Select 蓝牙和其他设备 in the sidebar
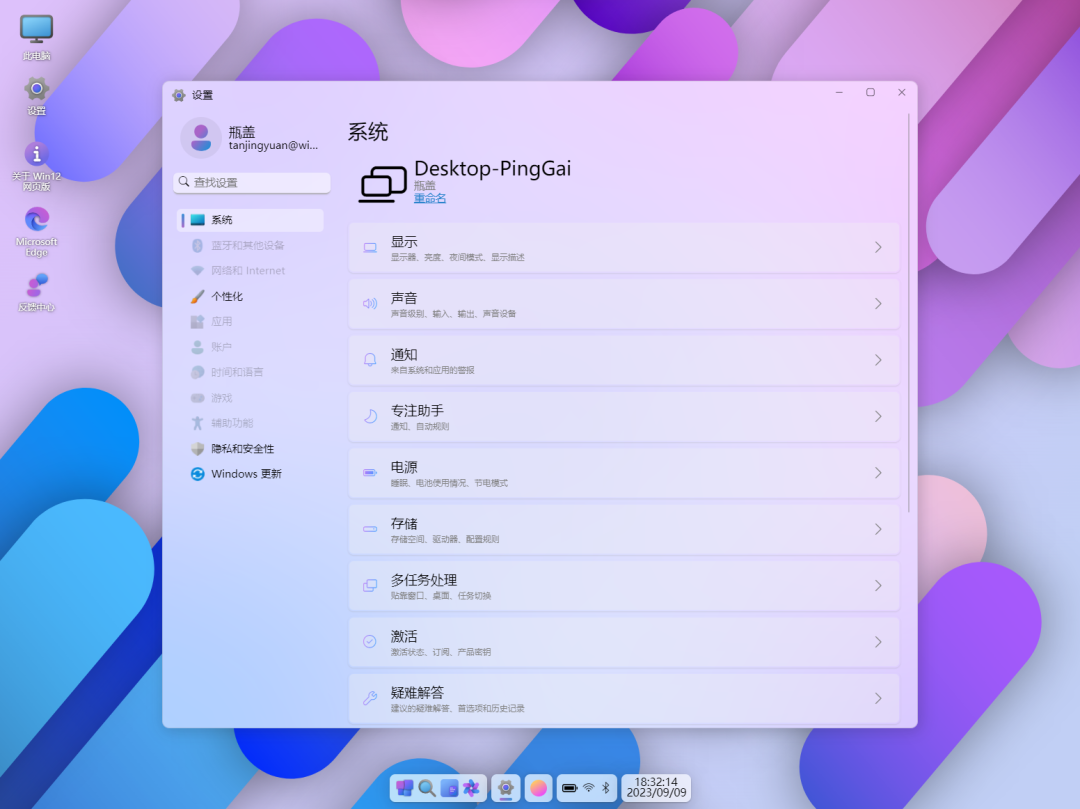Screen dimensions: 1080x809 pos(251,245)
